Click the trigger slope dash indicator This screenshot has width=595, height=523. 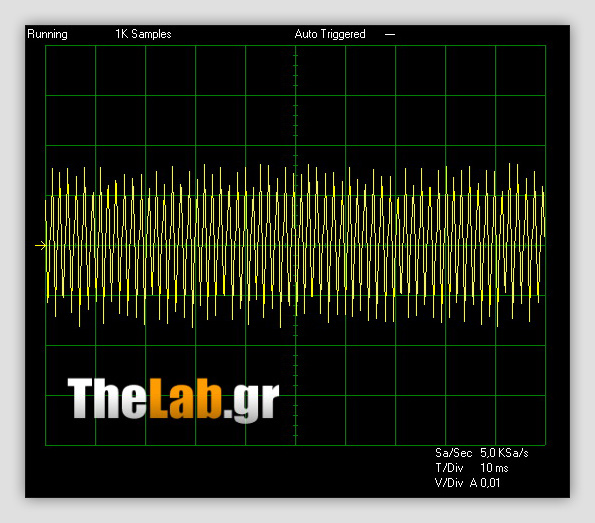click(390, 35)
